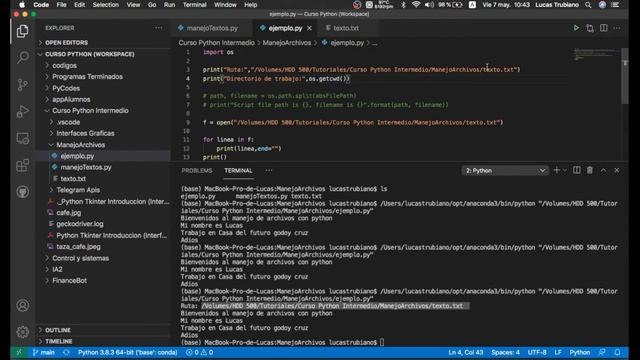Run the Python file with play icon
Viewport: 640px width, 360px height.
click(x=576, y=28)
